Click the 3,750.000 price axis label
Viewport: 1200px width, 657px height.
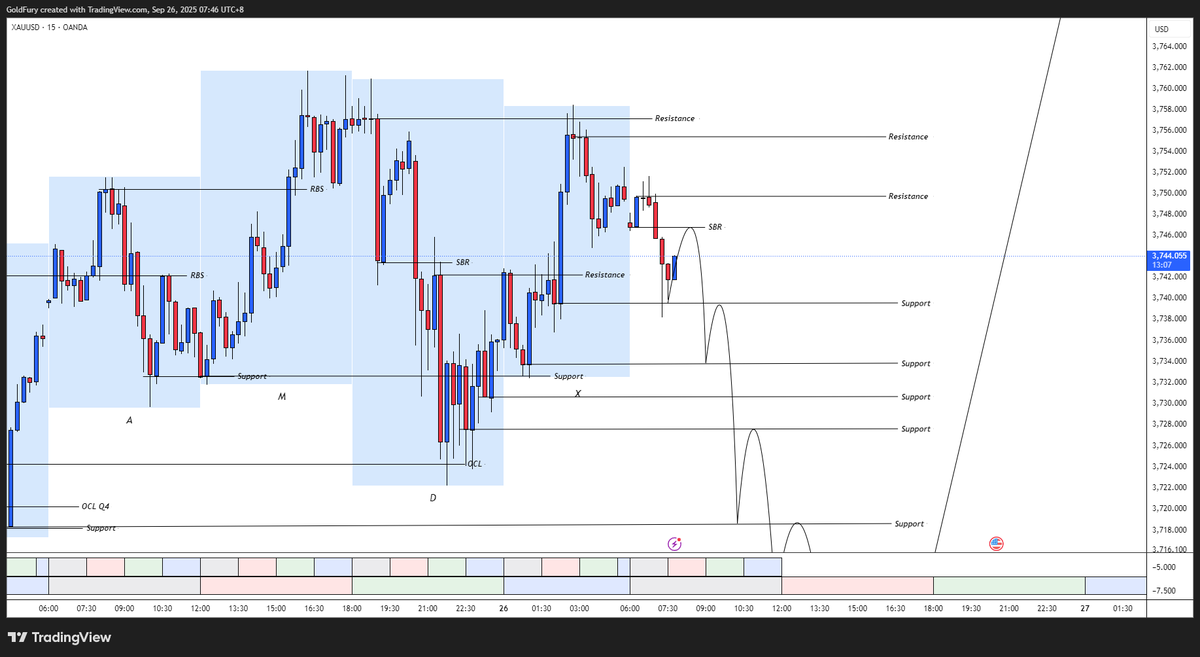[1169, 193]
